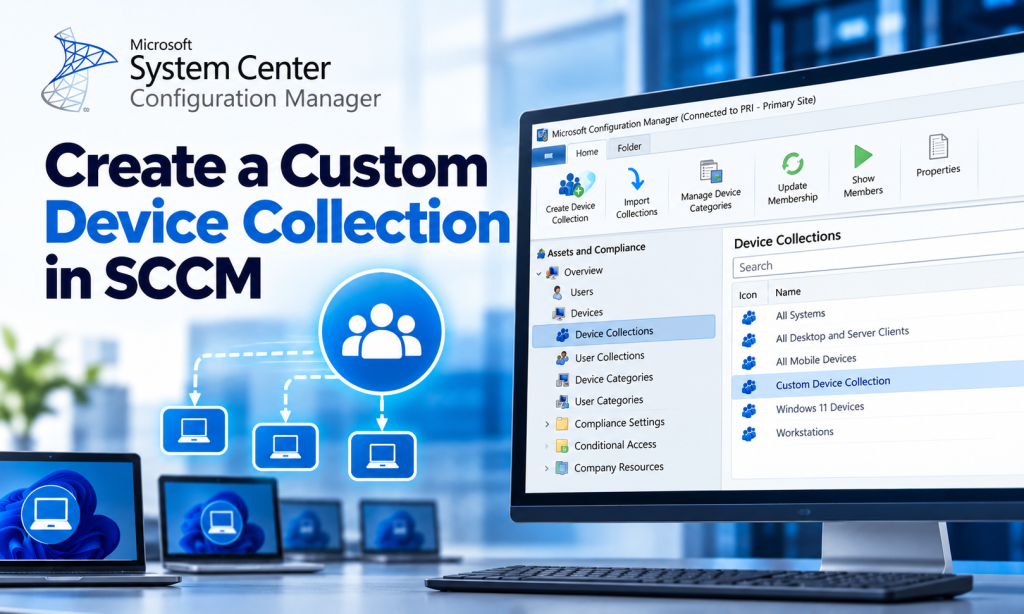This screenshot has width=1024, height=614.
Task: Click the User Collections tree icon
Action: tap(562, 358)
